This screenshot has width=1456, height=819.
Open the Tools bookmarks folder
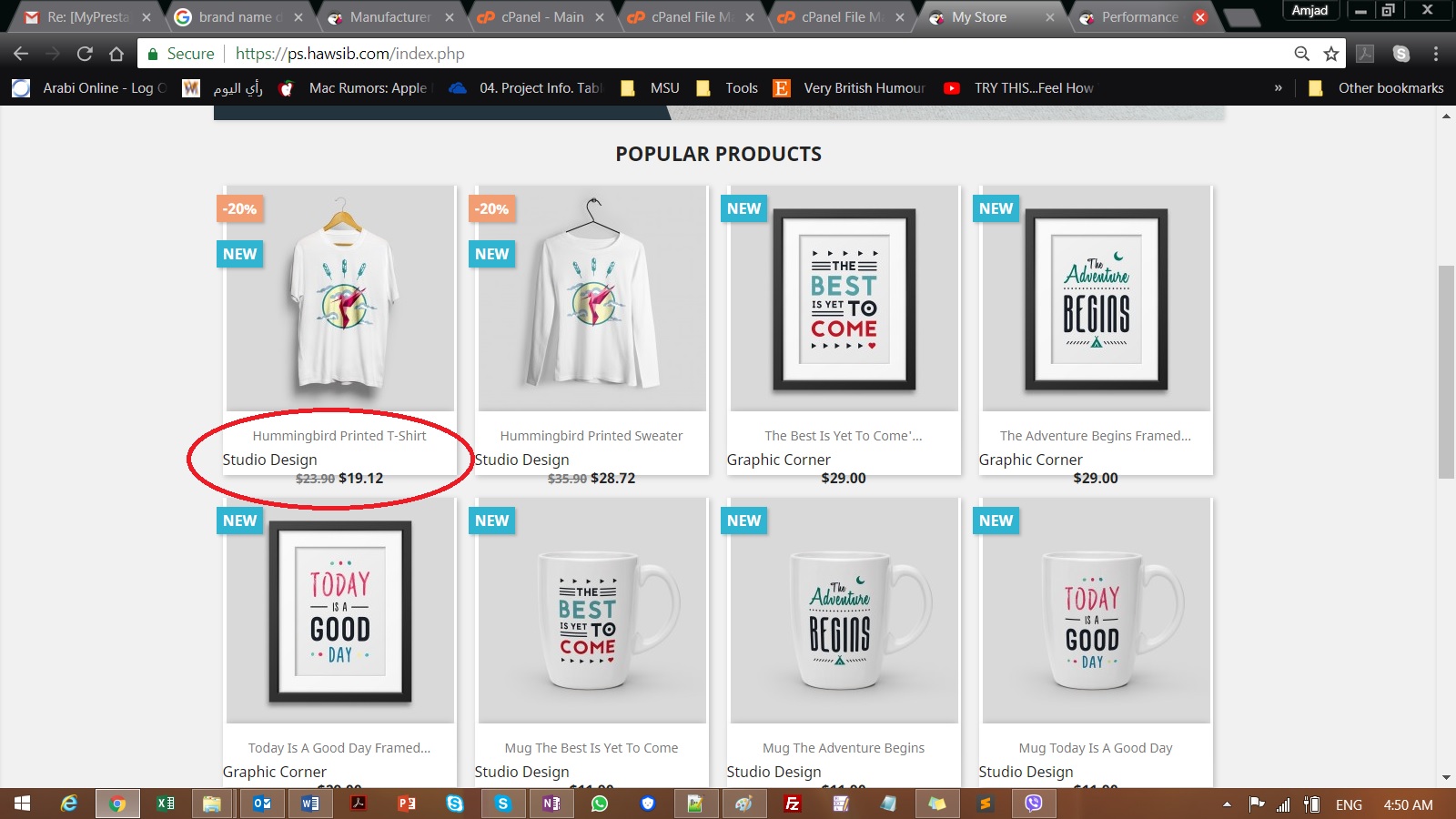pos(727,88)
